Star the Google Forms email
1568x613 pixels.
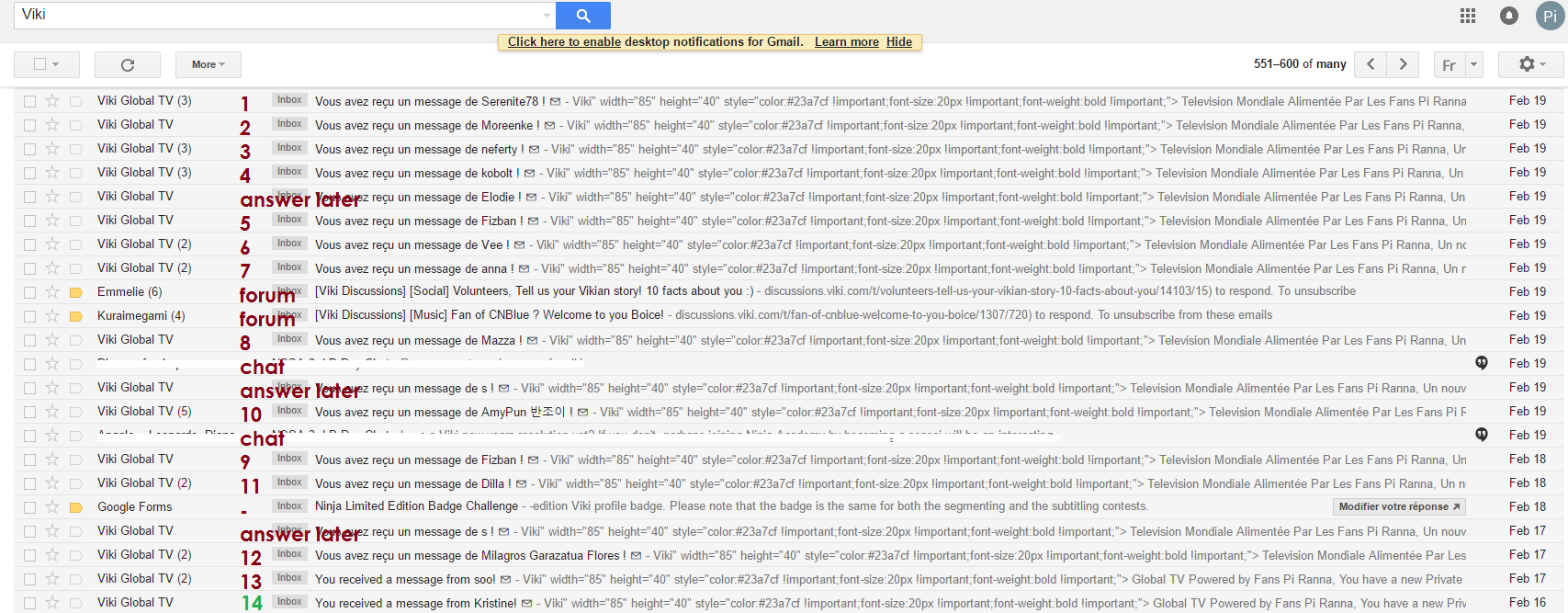(52, 507)
